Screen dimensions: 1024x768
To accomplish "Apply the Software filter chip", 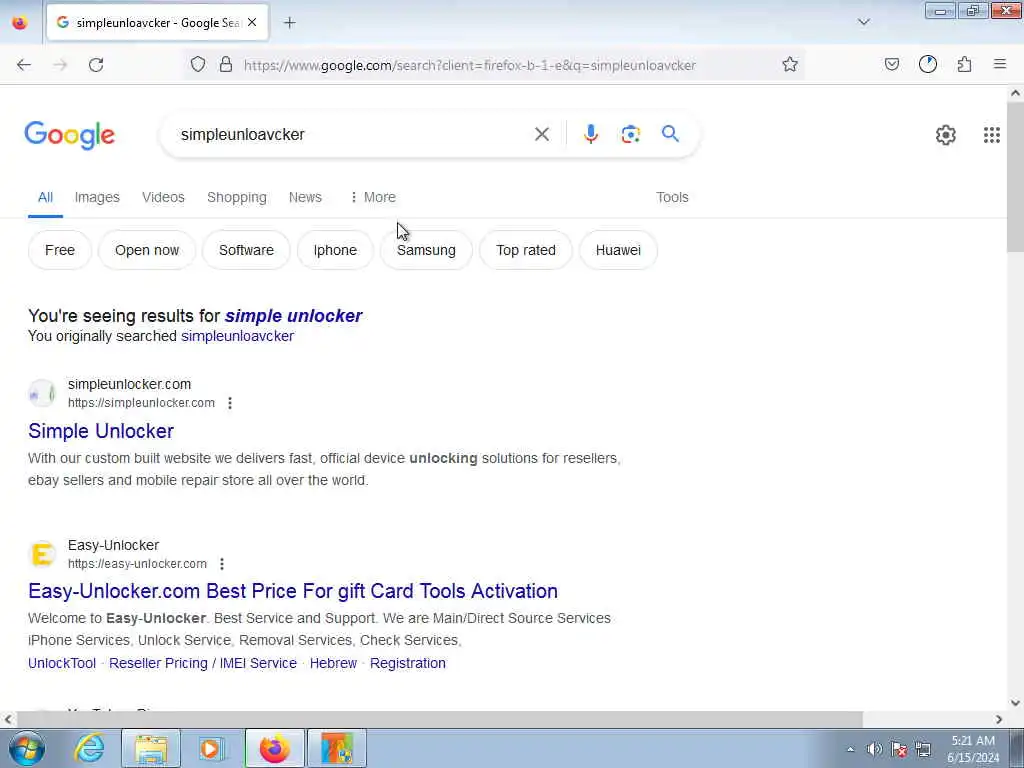I will point(246,250).
